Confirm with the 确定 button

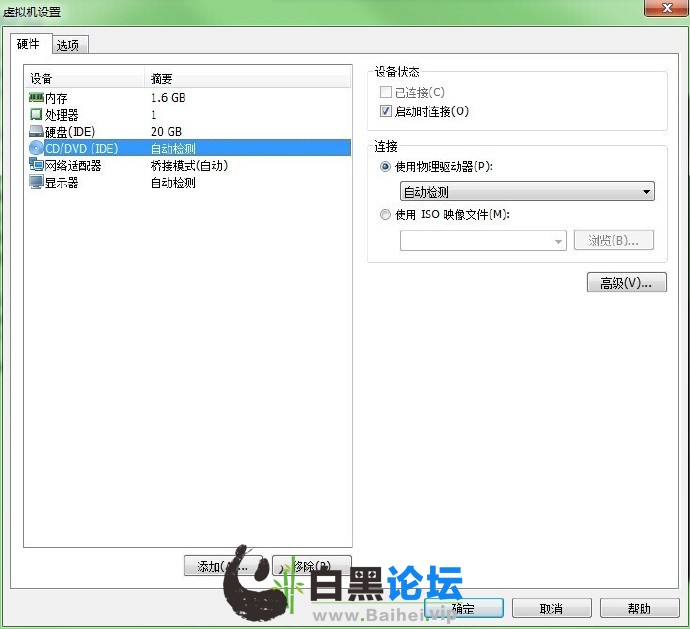[463, 608]
